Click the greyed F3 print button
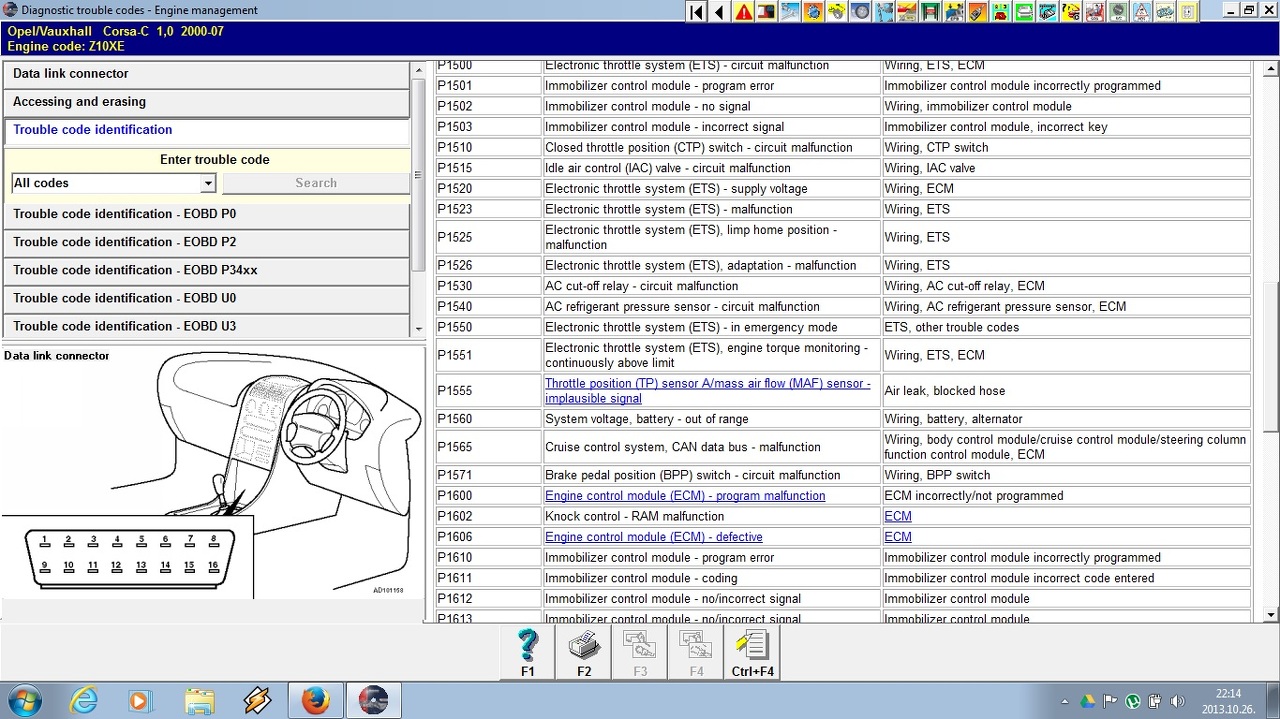Viewport: 1280px width, 719px height. click(640, 653)
